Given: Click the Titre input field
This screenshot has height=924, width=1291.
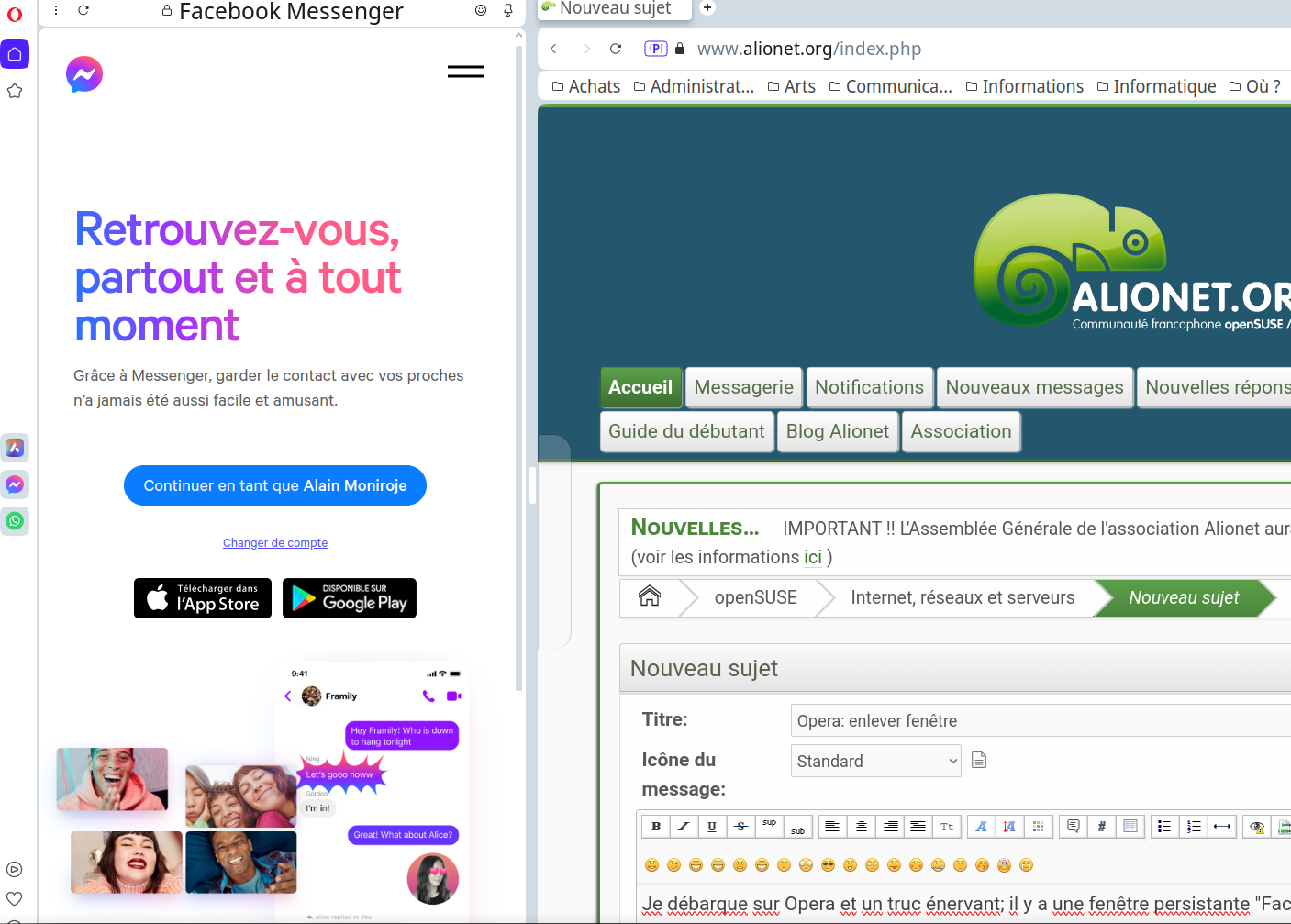Looking at the screenshot, I should (1041, 720).
